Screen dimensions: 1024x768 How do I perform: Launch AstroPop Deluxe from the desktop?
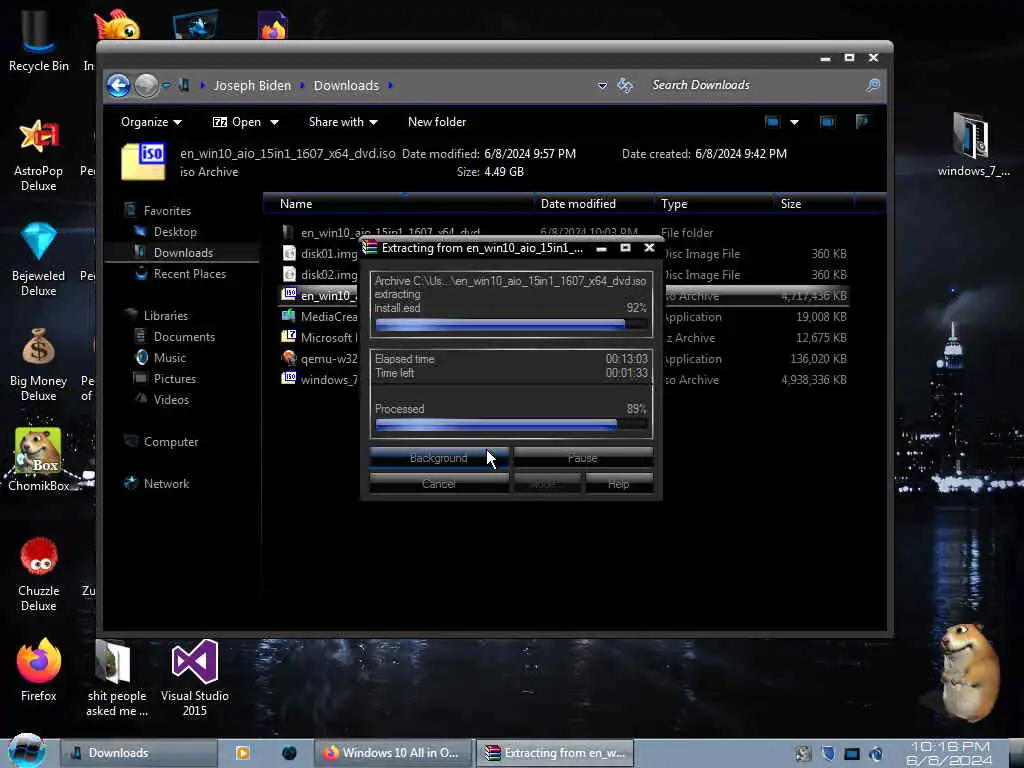(39, 155)
